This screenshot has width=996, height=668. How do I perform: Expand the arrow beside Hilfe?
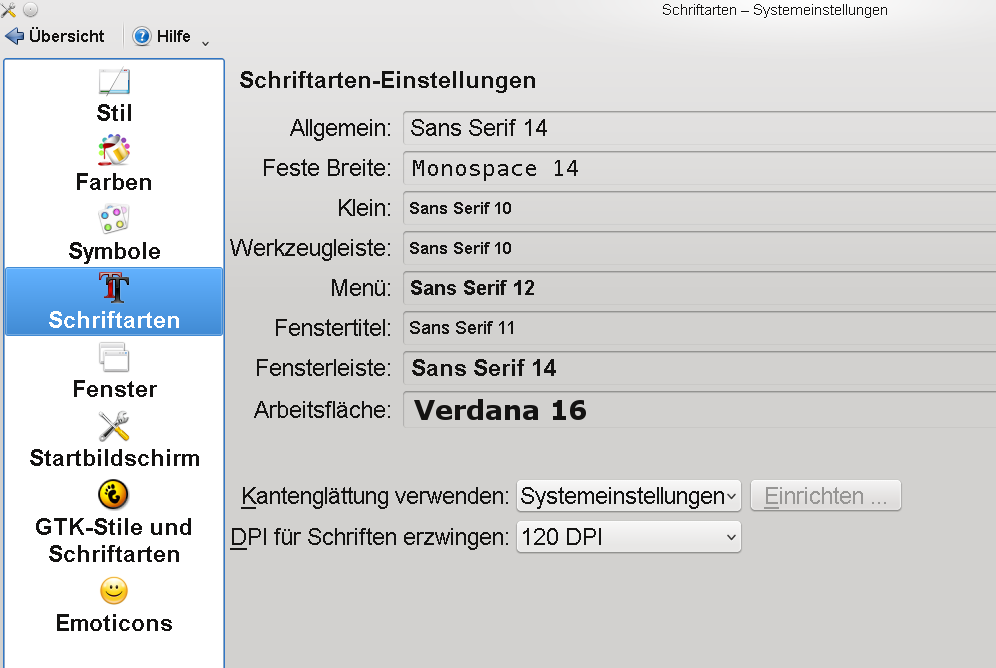(205, 42)
